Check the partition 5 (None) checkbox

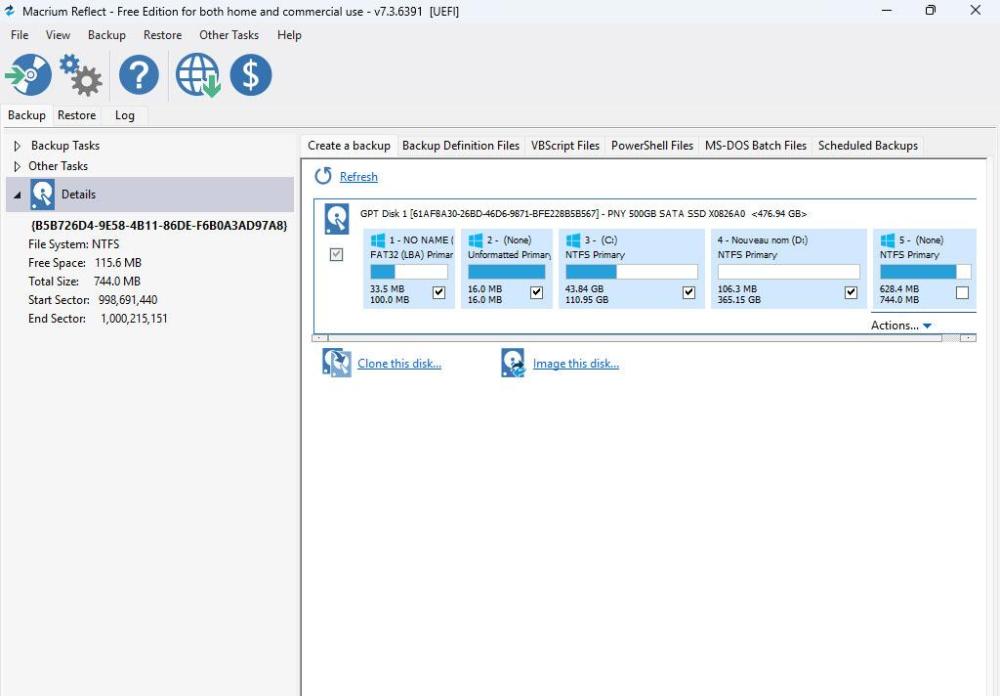coord(962,293)
